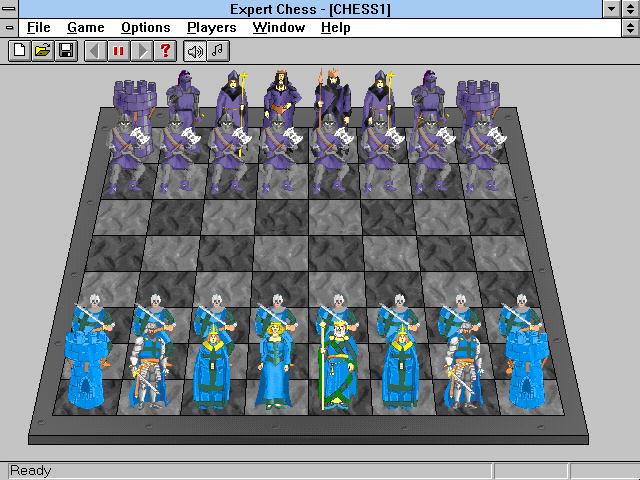This screenshot has width=640, height=480.
Task: Open the File menu
Action: (x=39, y=28)
